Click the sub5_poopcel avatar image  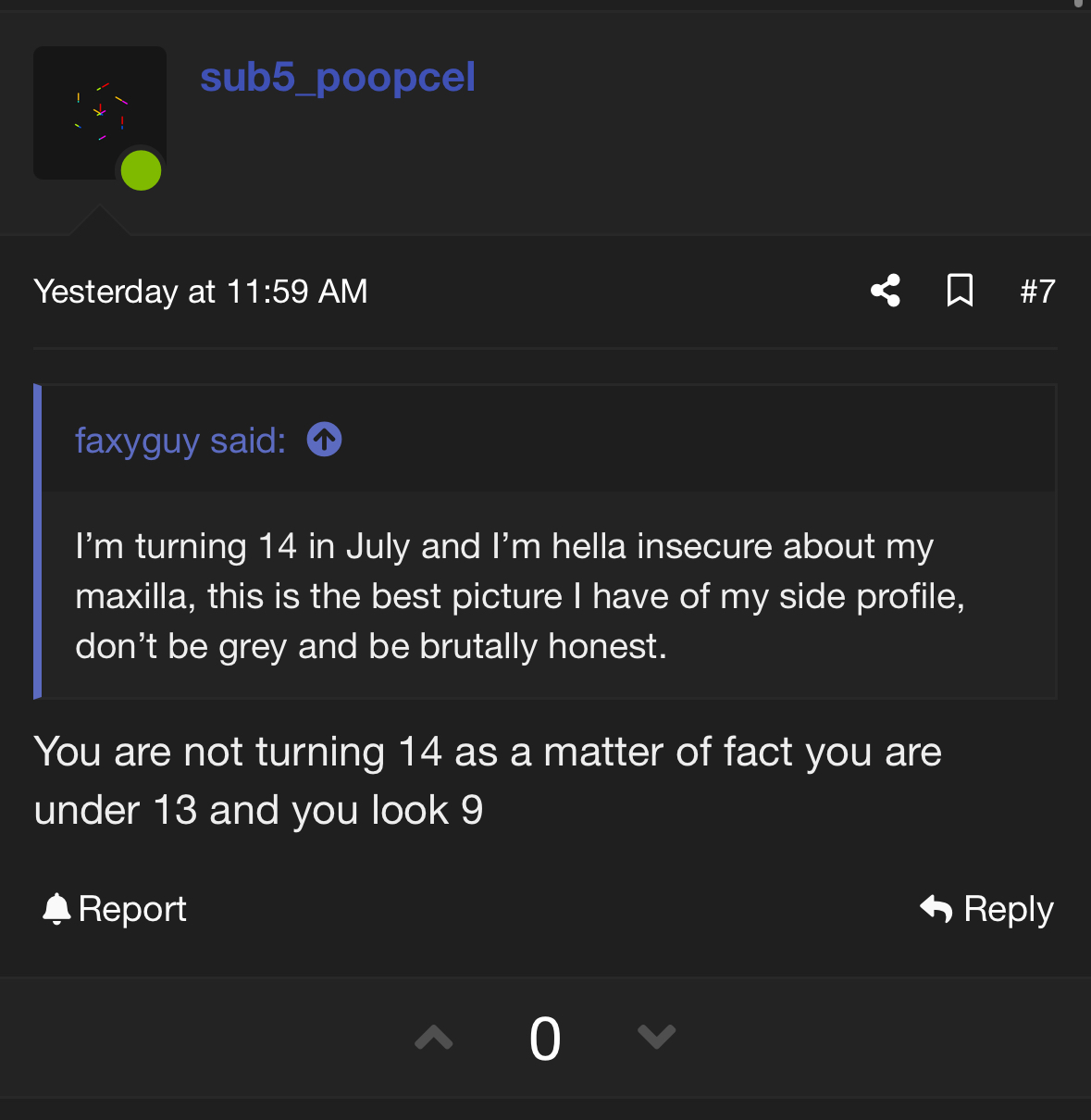(x=100, y=113)
